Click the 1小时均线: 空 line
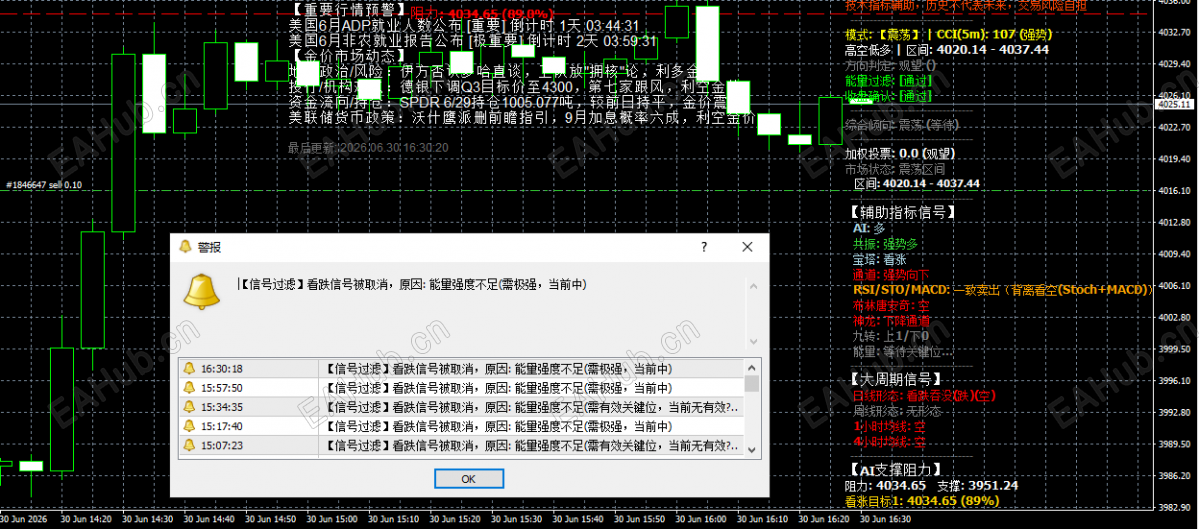The width and height of the screenshot is (1199, 529). [x=889, y=427]
